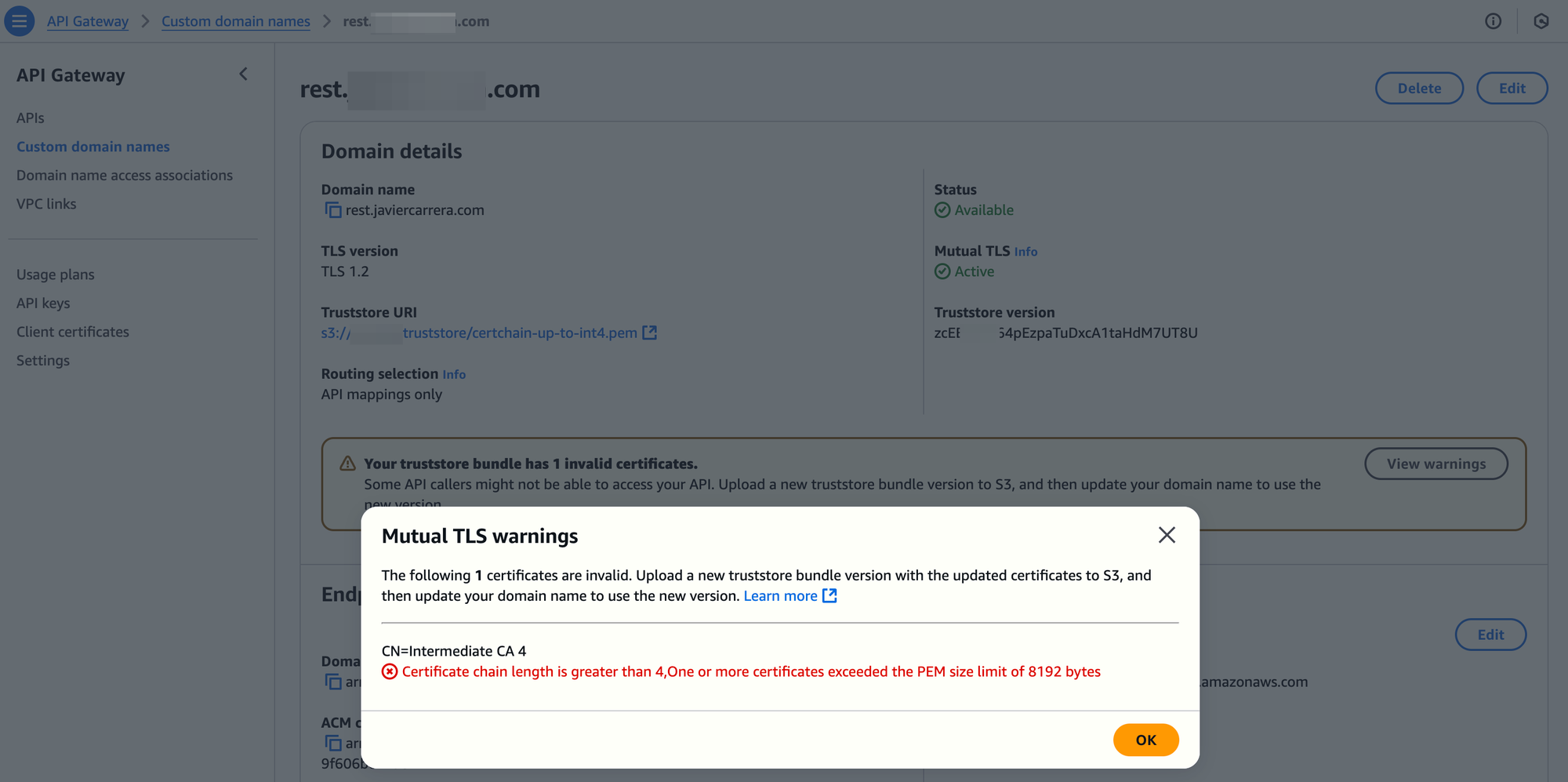The image size is (1568, 782).
Task: Click the Delete domain button
Action: click(x=1419, y=88)
